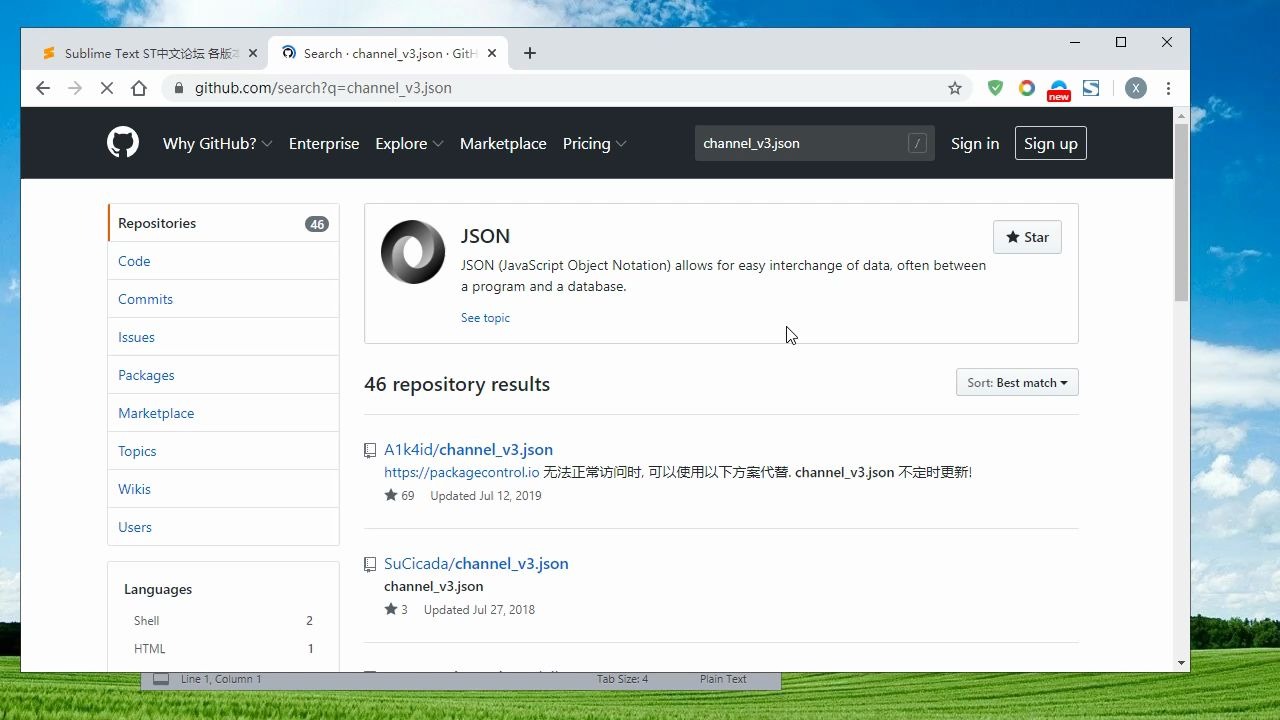Image resolution: width=1280 pixels, height=720 pixels.
Task: Select the Issues filter
Action: (224, 337)
